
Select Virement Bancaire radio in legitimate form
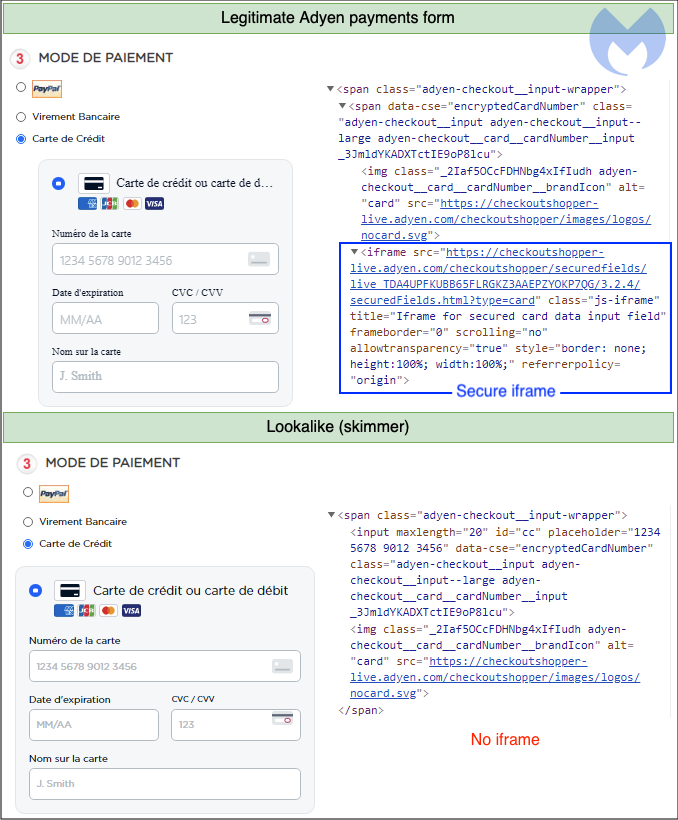coord(21,117)
